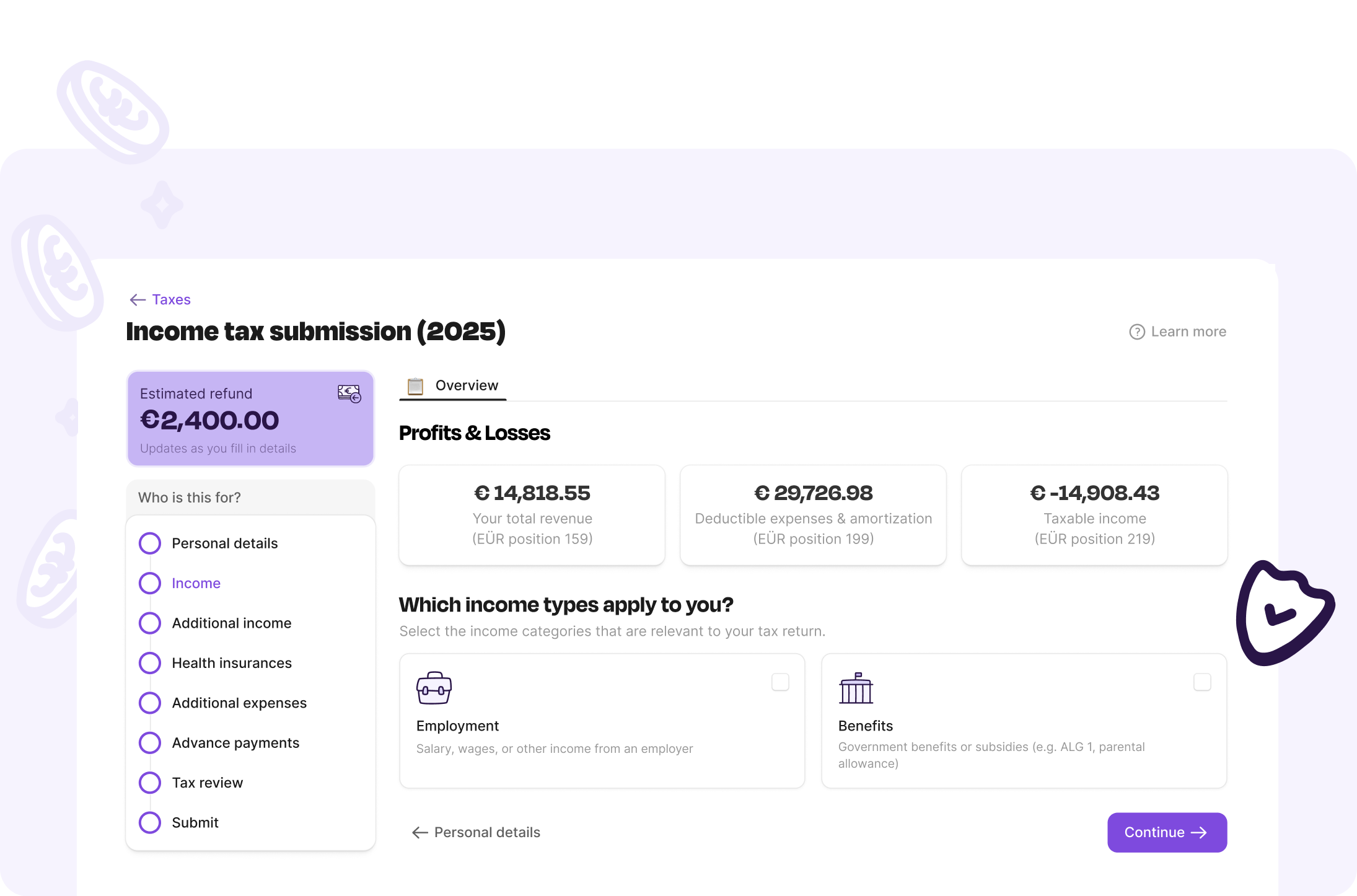This screenshot has height=896, width=1357.
Task: Open the Income sidebar step
Action: pos(196,583)
